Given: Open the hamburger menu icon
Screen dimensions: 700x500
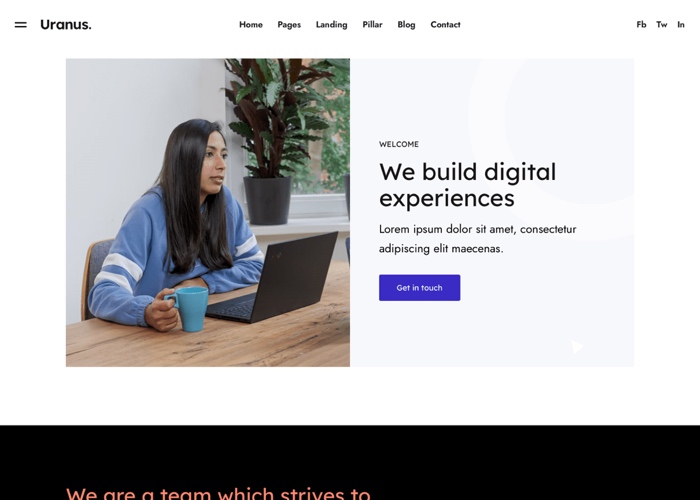Looking at the screenshot, I should point(21,25).
